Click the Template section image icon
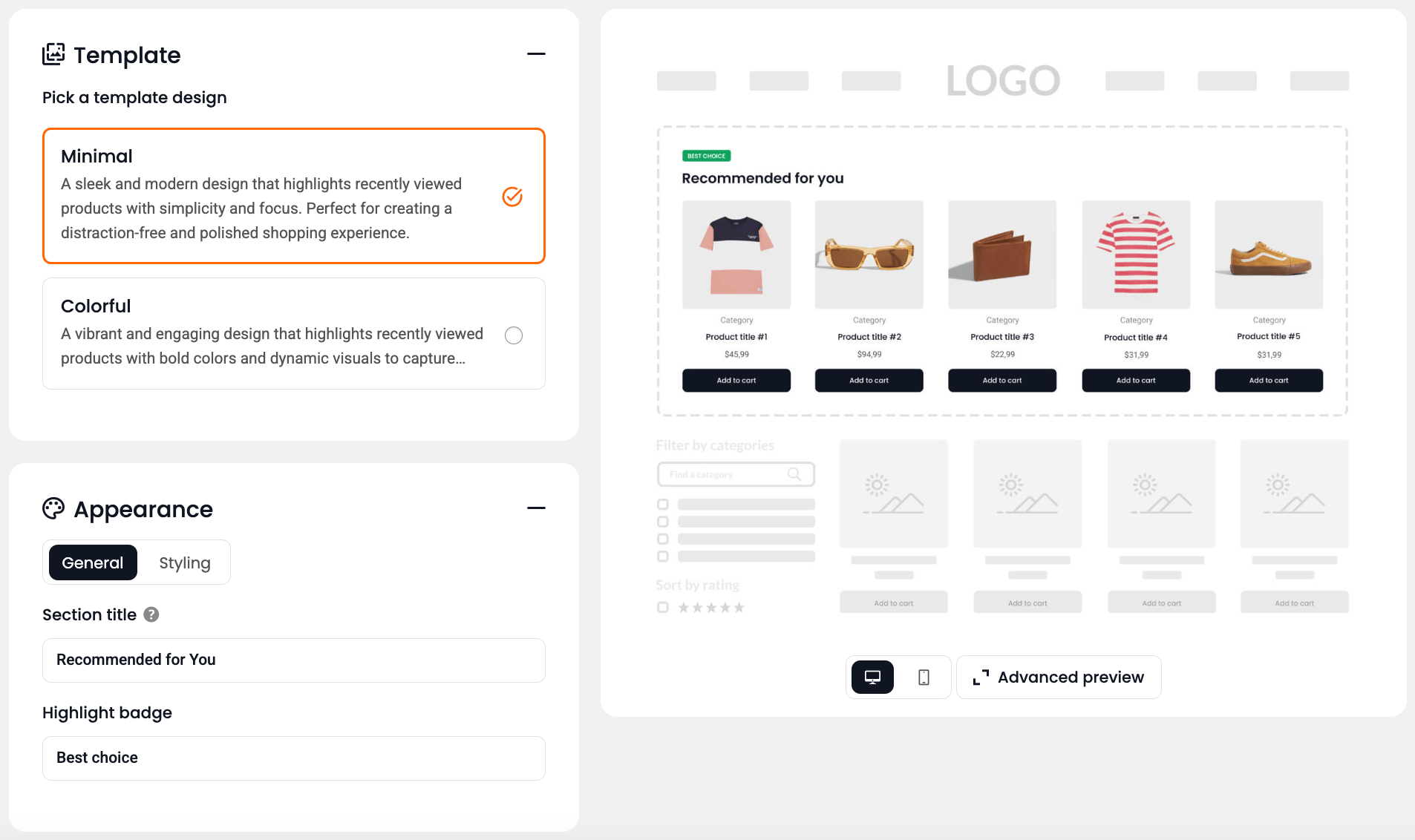Viewport: 1415px width, 840px height. (x=53, y=54)
